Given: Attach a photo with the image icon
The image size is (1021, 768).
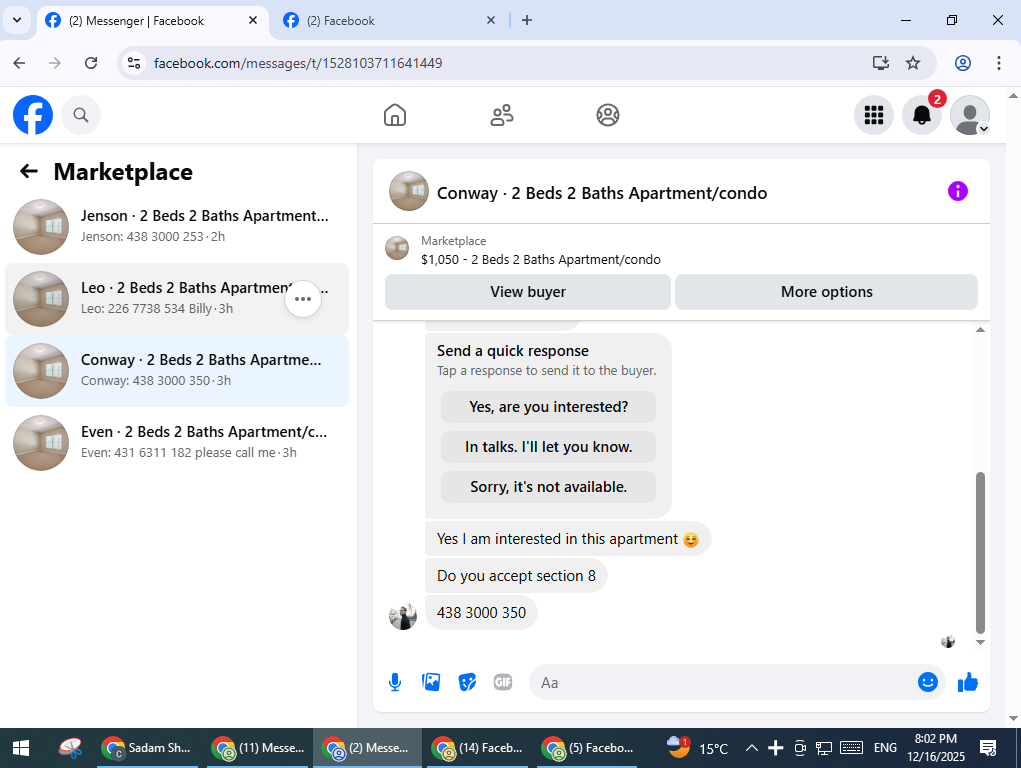Looking at the screenshot, I should (431, 682).
